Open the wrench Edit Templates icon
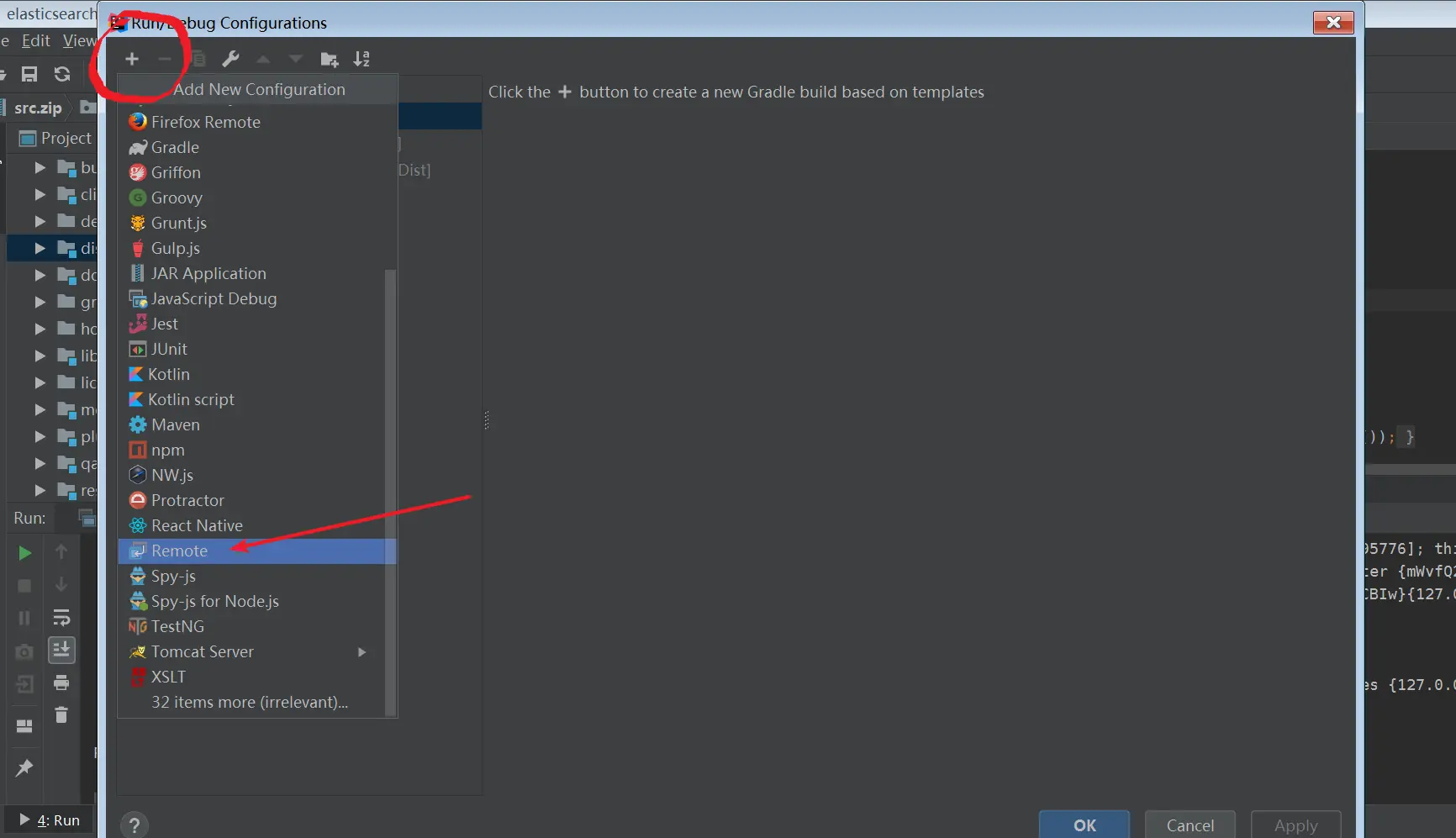 230,59
